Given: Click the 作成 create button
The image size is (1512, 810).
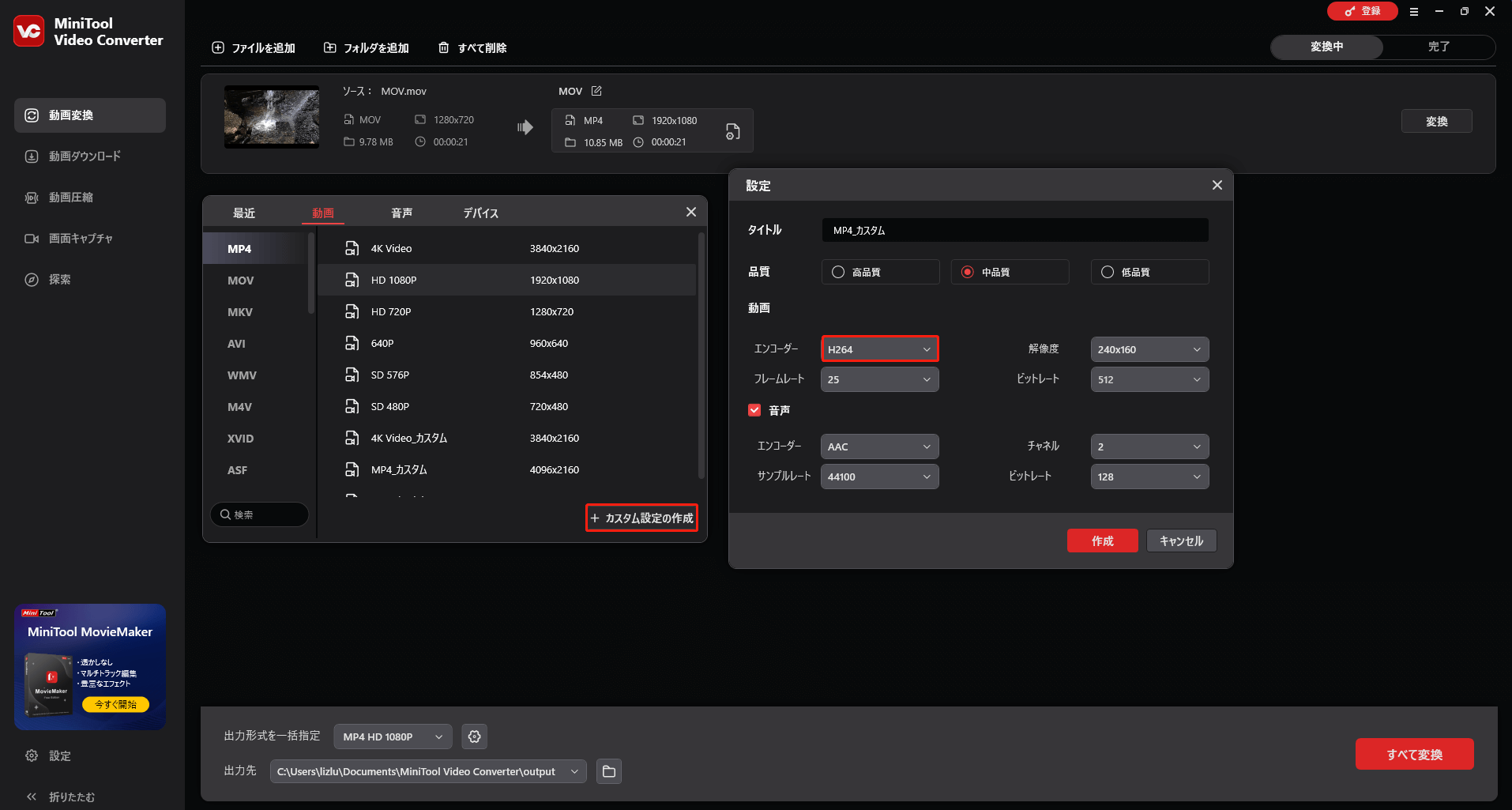Looking at the screenshot, I should point(1103,541).
